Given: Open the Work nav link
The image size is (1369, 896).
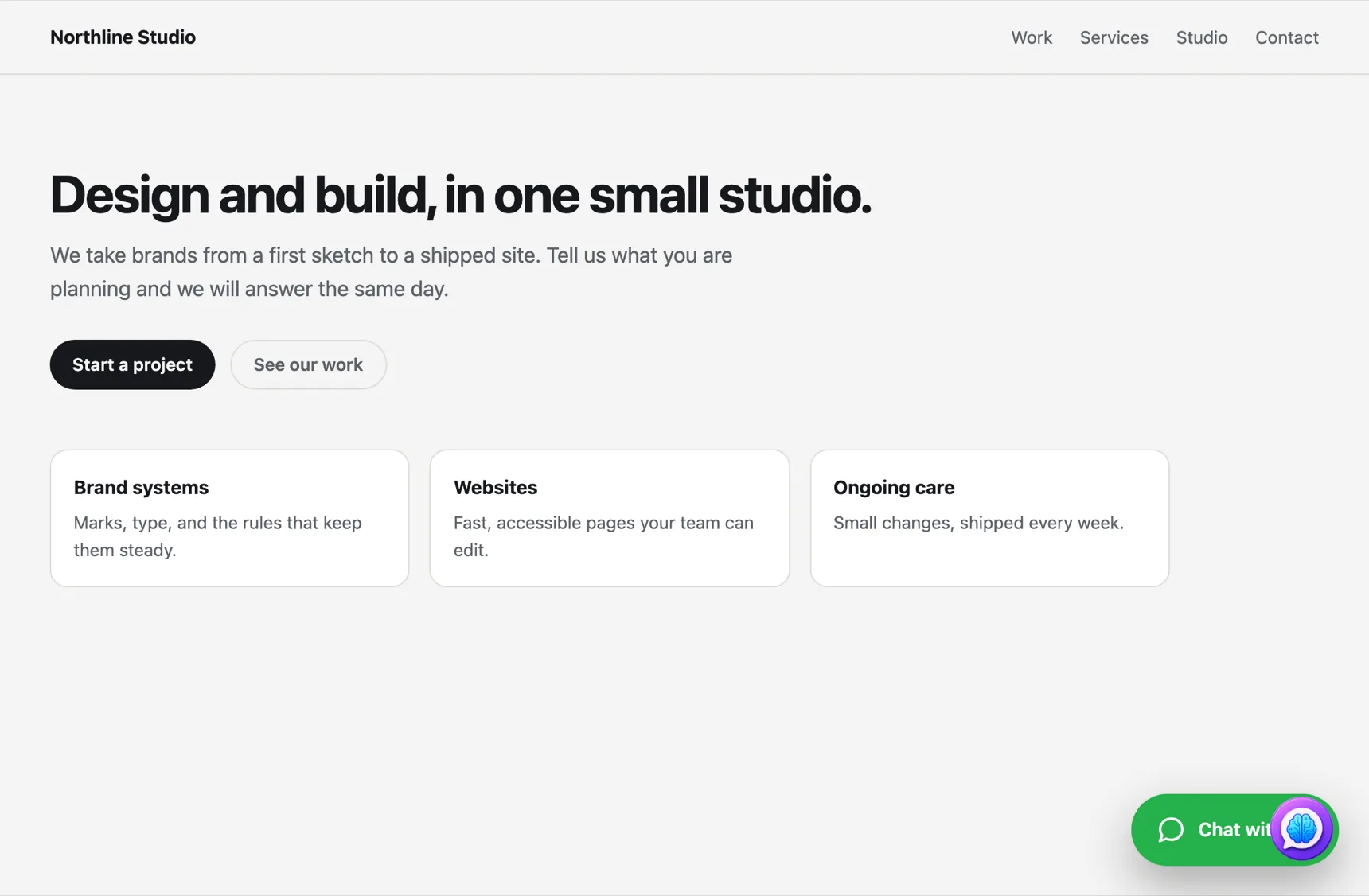Looking at the screenshot, I should coord(1032,37).
